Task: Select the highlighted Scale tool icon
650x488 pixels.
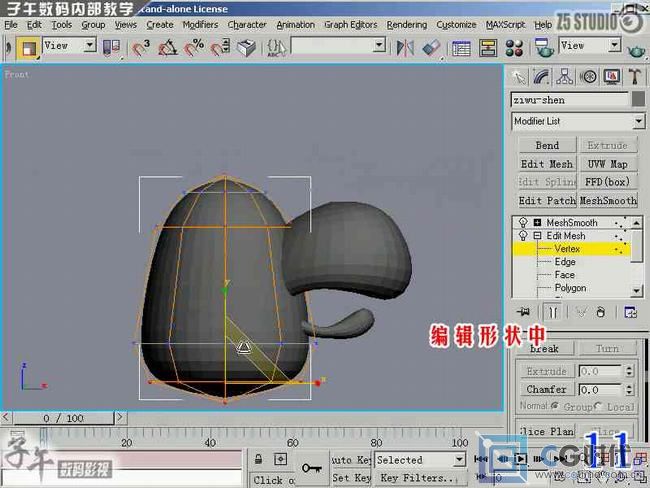Action: (28, 48)
